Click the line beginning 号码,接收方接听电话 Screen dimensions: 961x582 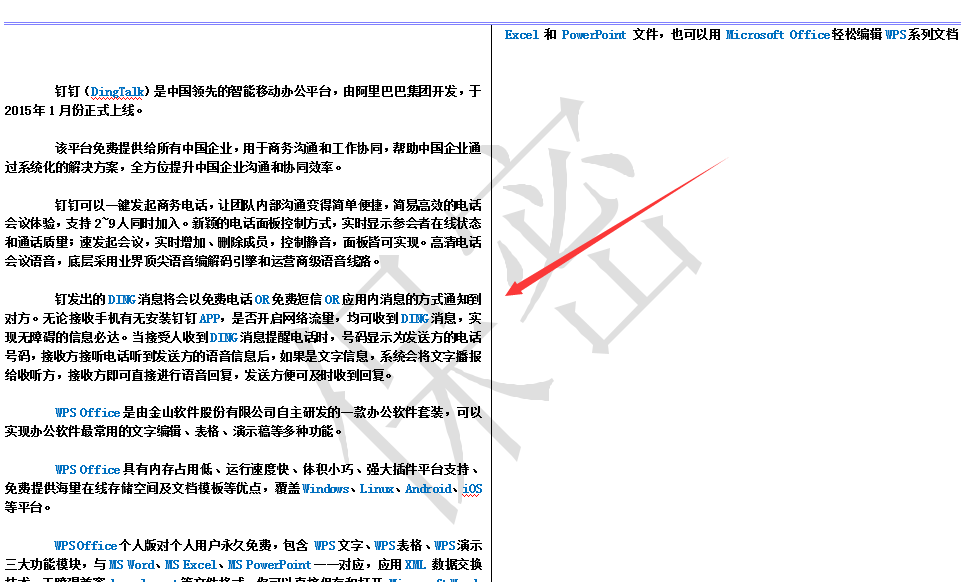243,357
